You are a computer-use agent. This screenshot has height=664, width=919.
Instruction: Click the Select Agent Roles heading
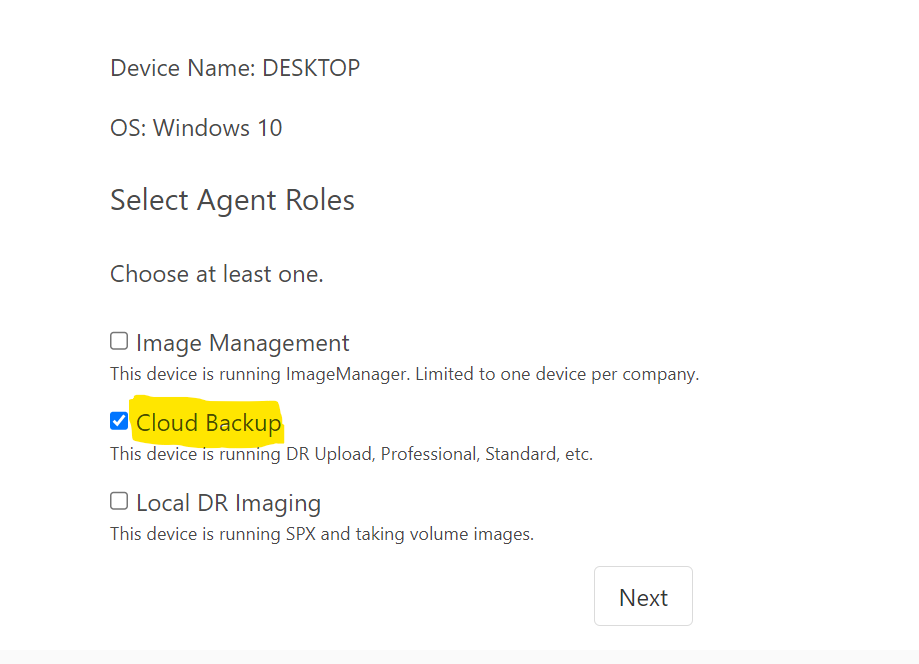click(232, 200)
